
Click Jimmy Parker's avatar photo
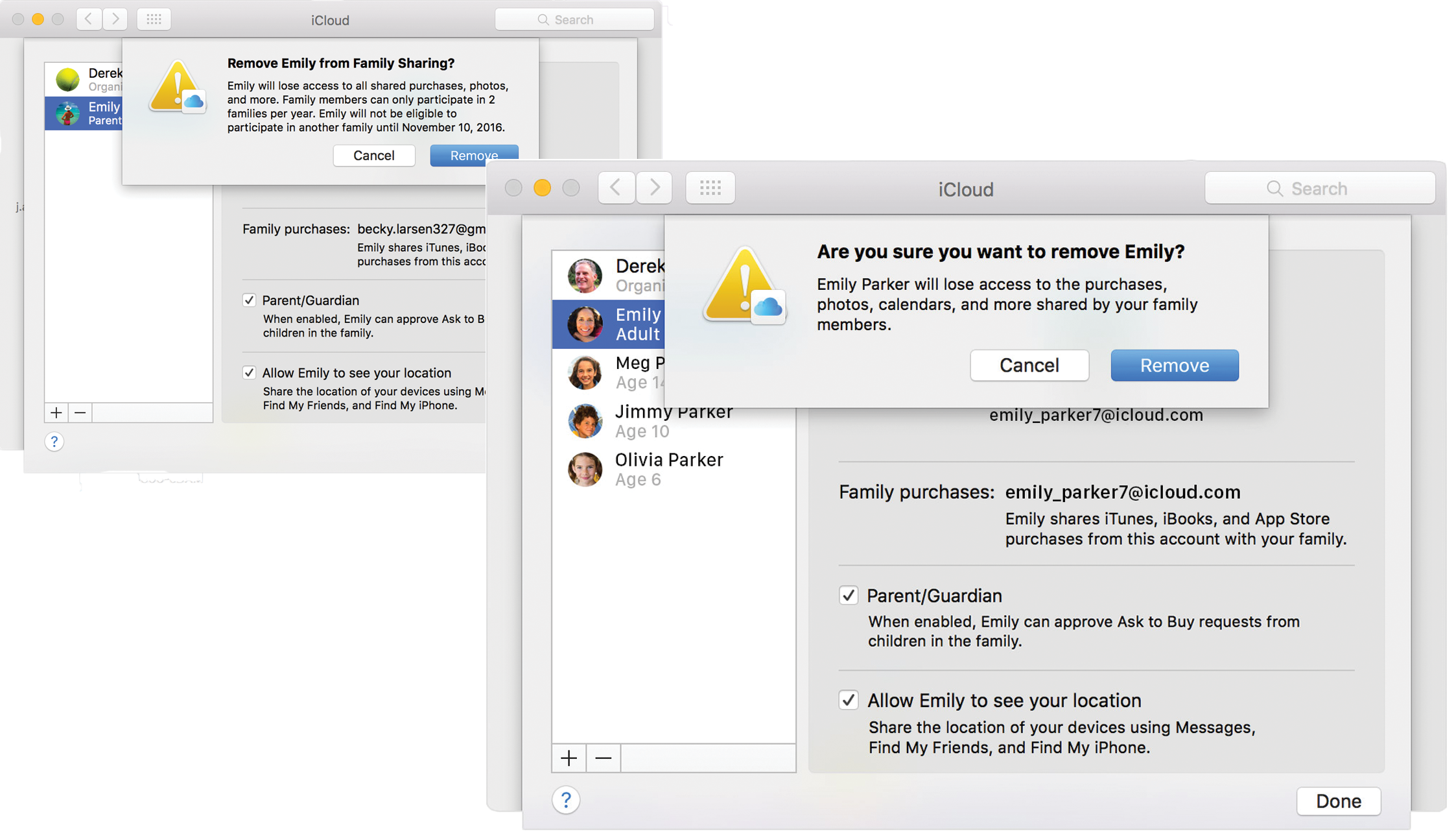tap(585, 421)
